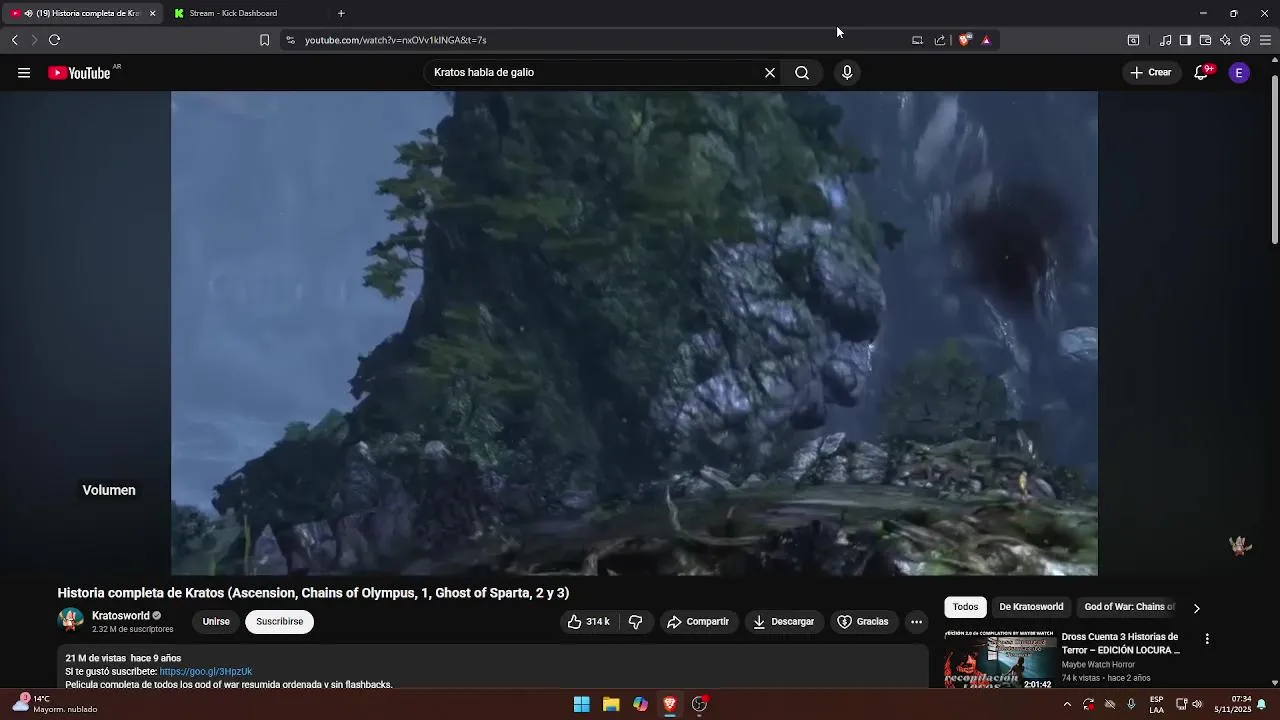The height and width of the screenshot is (720, 1280).
Task: Open Kratosworld channel avatar
Action: (71, 621)
